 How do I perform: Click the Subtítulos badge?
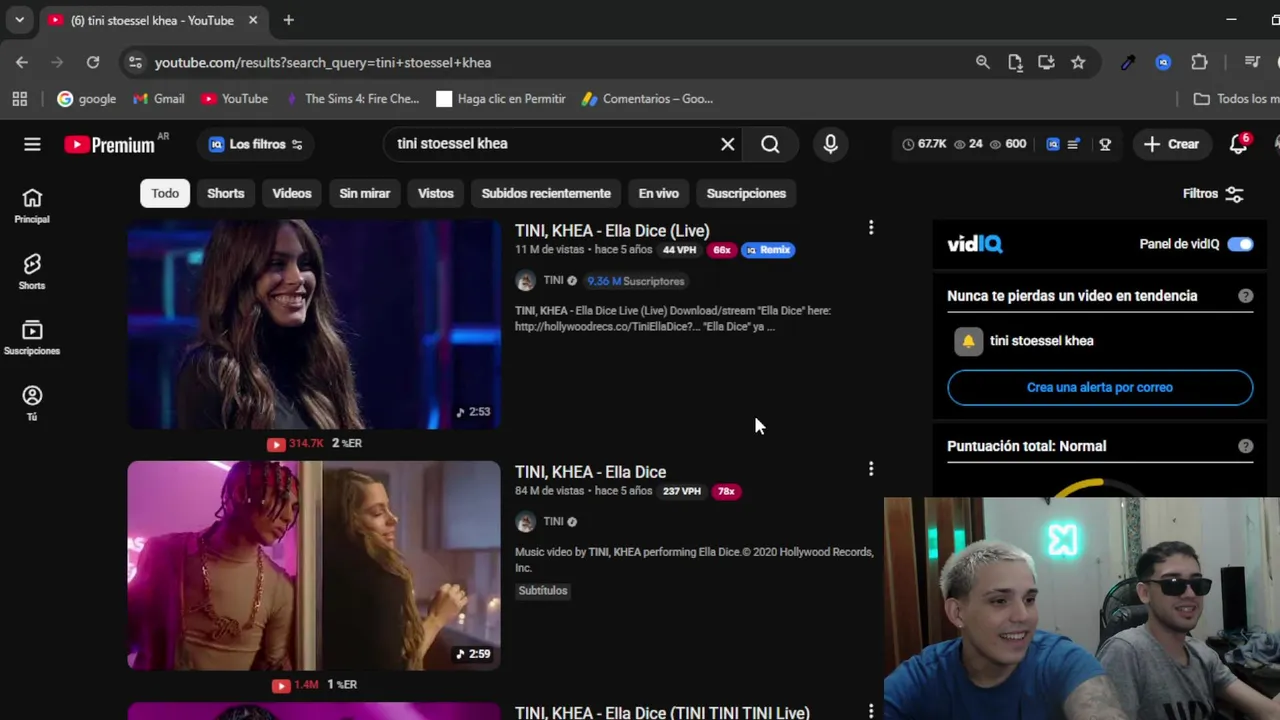click(x=543, y=591)
